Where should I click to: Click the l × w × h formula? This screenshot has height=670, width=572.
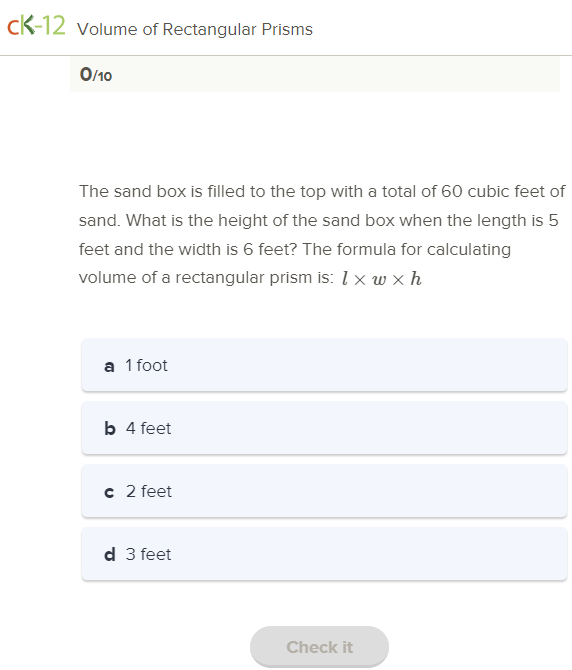[381, 279]
